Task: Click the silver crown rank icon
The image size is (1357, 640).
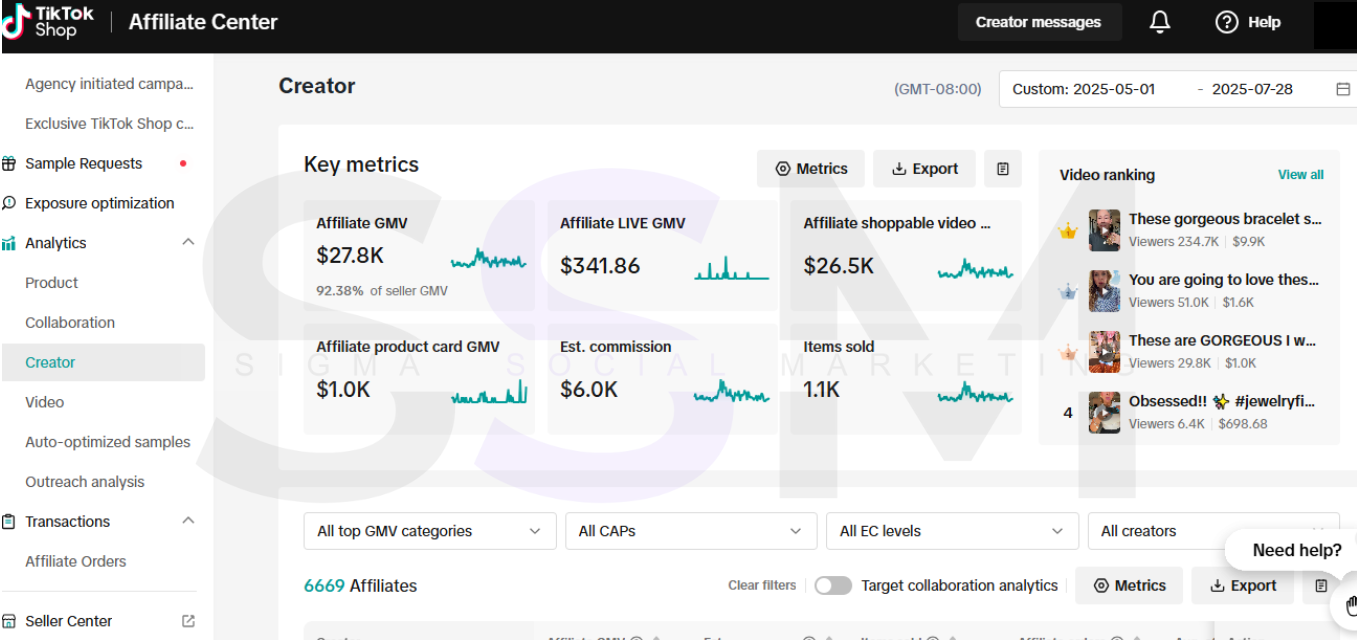Action: pos(1068,292)
